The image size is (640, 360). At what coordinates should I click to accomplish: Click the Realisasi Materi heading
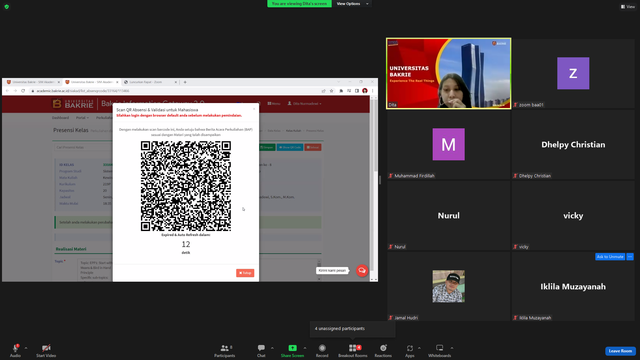71,249
